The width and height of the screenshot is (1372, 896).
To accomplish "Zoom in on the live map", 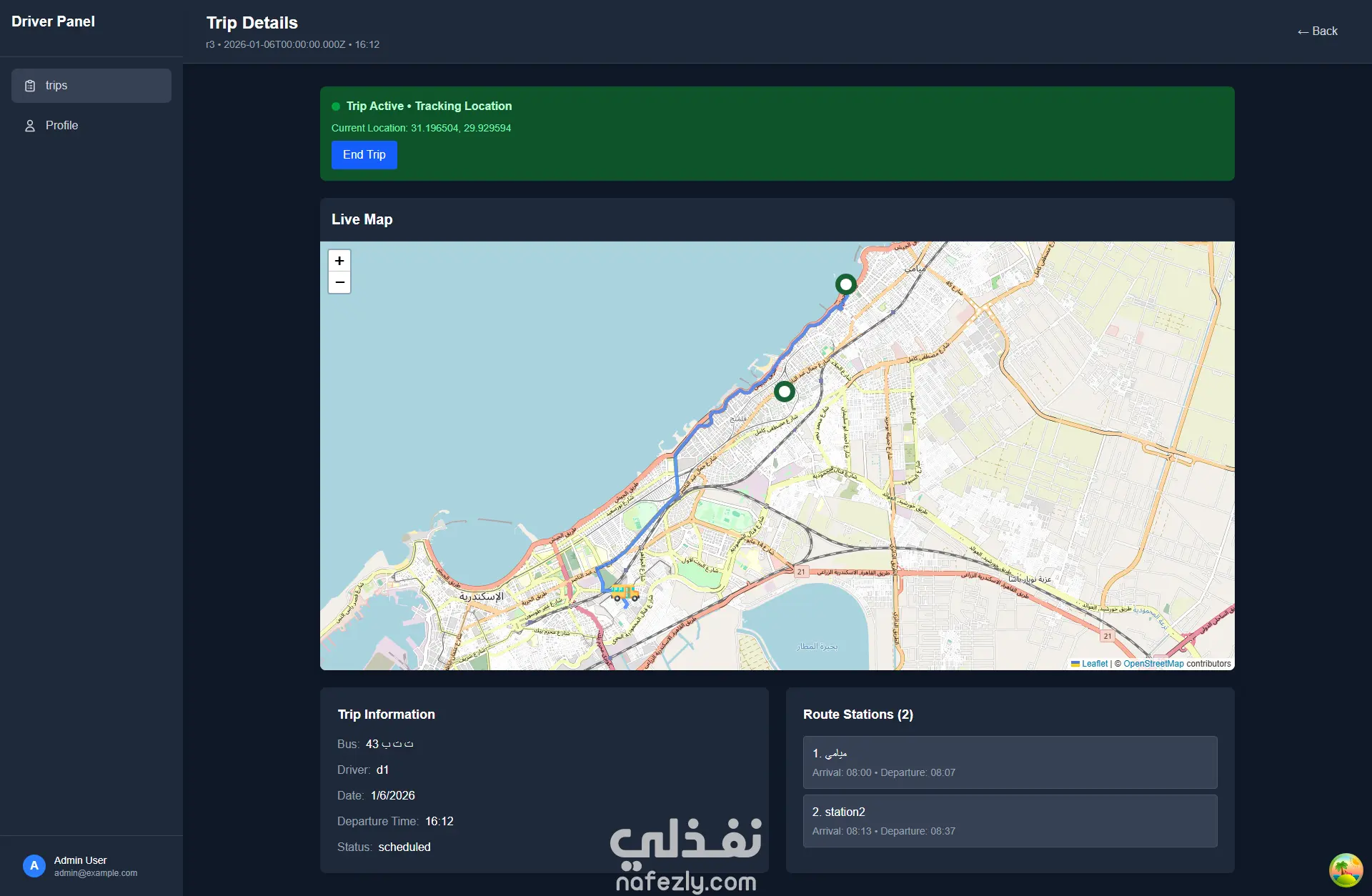I will coord(339,261).
